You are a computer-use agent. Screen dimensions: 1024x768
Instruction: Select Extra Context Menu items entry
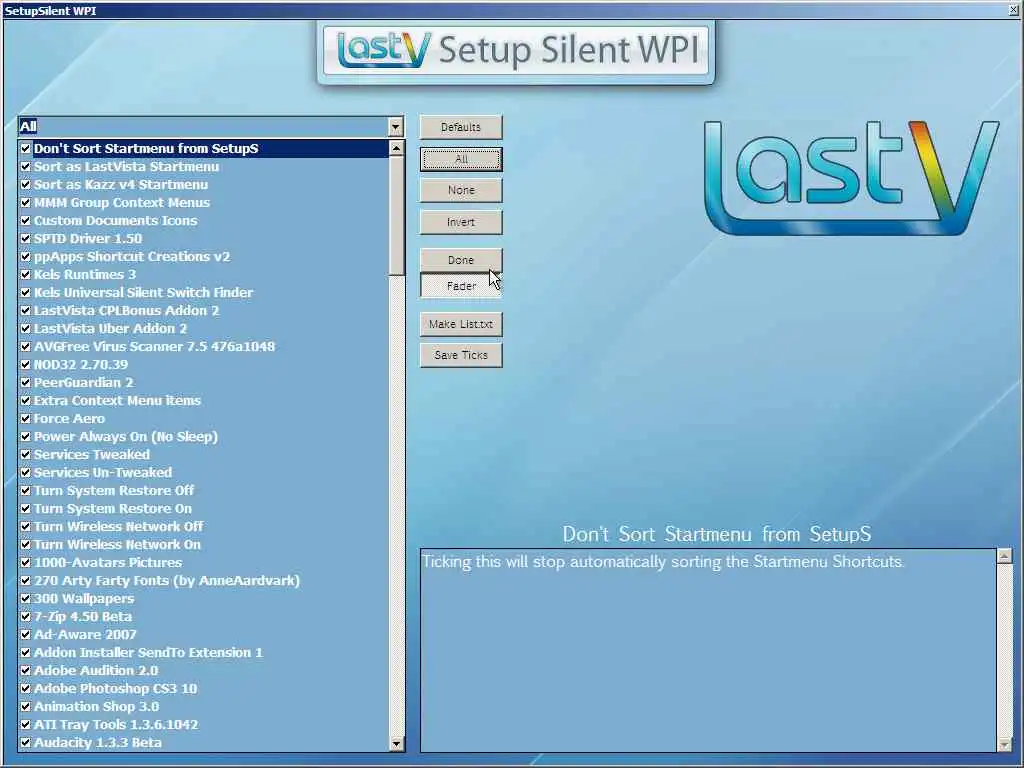click(117, 400)
